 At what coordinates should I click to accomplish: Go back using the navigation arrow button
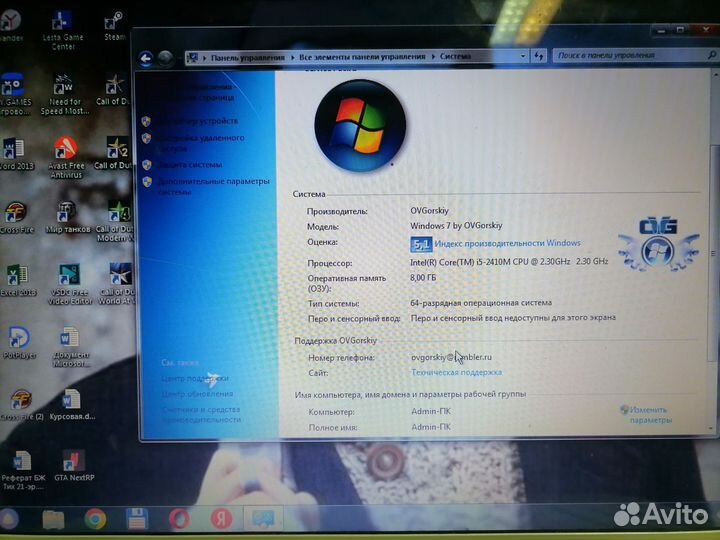point(147,58)
